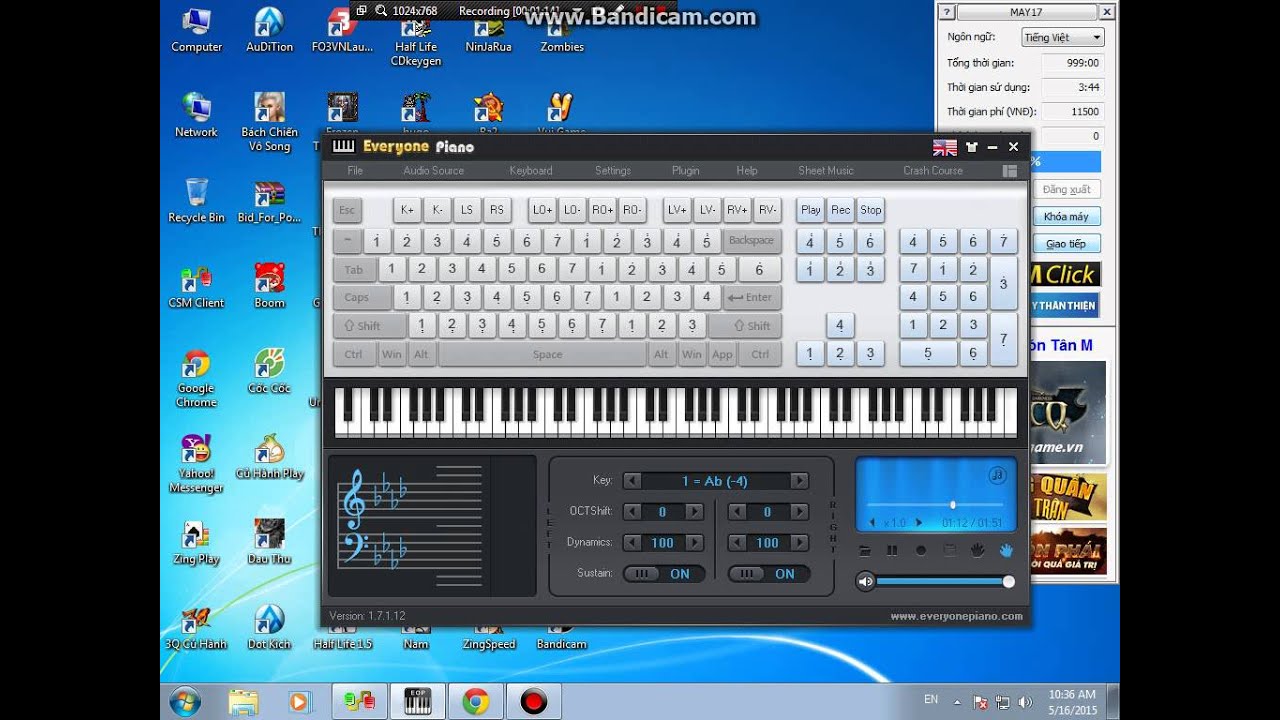
Task: Open the Tiếng Việt language dropdown
Action: click(x=1062, y=37)
